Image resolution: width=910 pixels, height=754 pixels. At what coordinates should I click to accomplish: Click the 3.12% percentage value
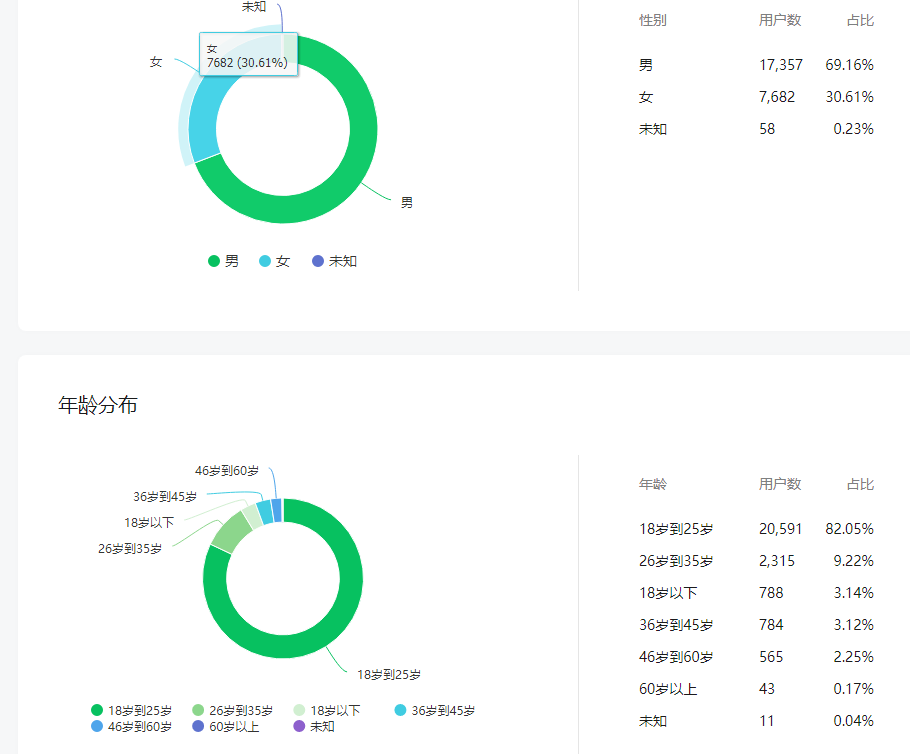853,625
